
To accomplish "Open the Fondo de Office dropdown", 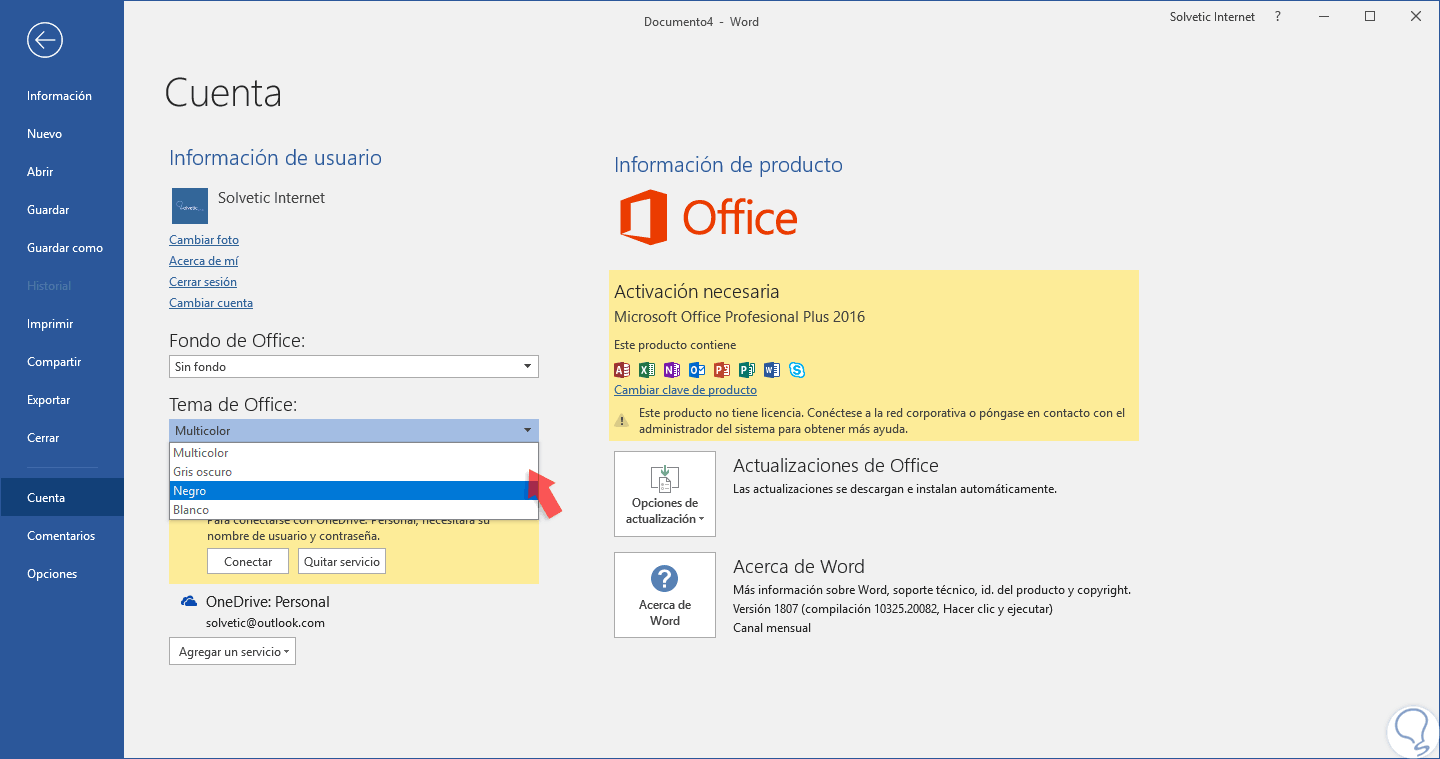I will tap(354, 367).
